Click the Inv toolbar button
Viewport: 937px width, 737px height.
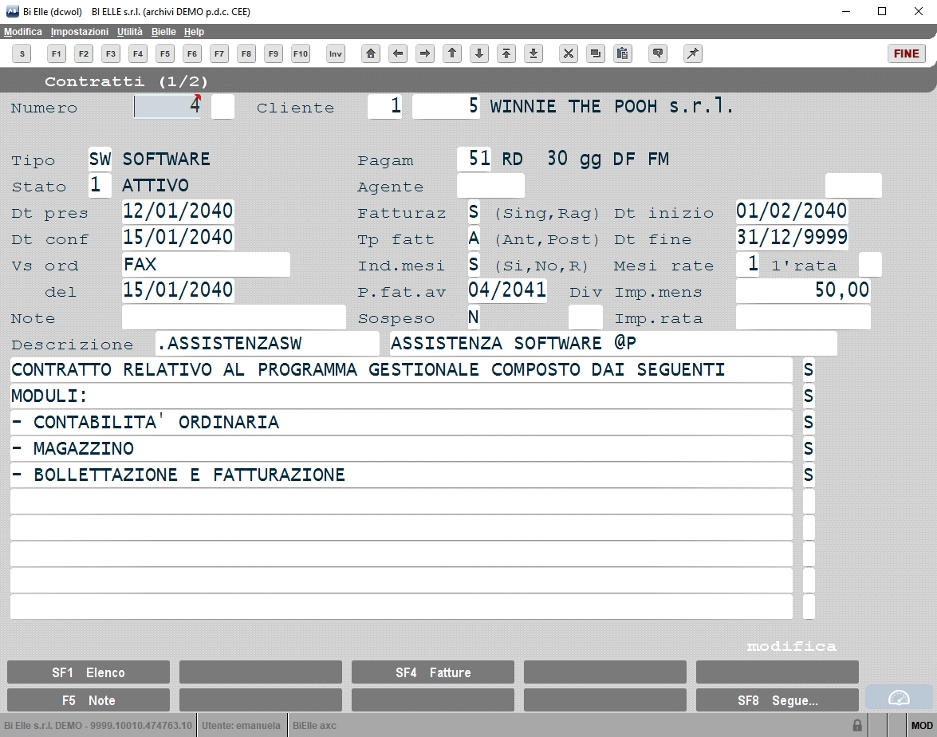coord(336,54)
